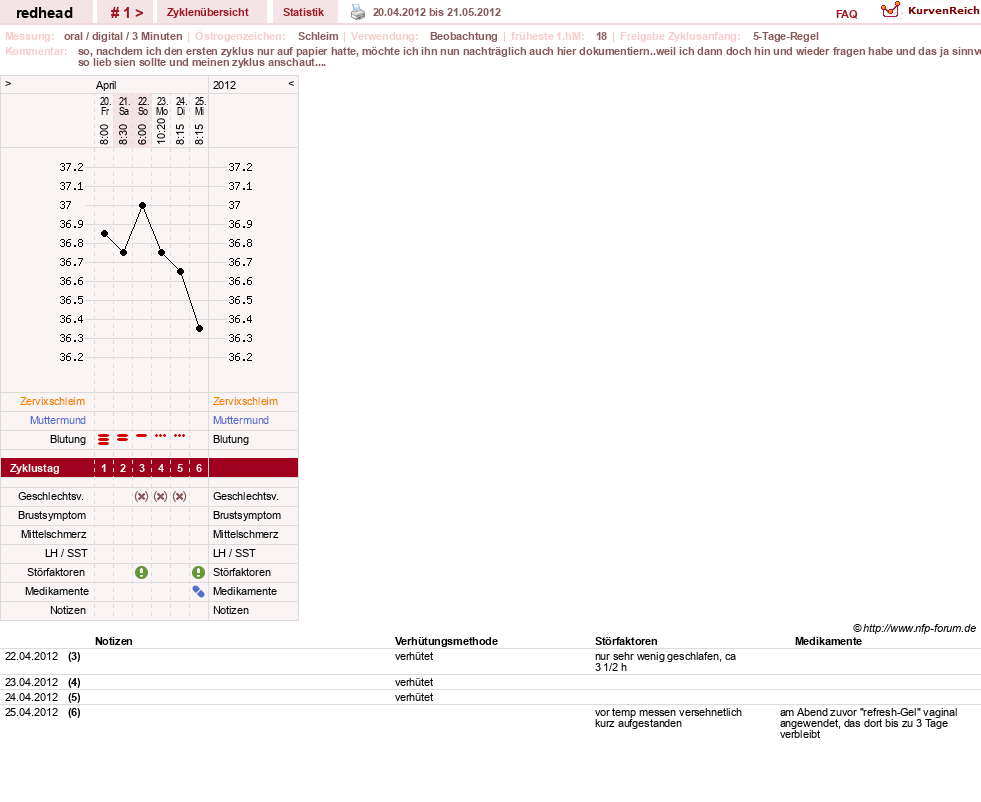Click the temperature point at 36.65 on day 5
The image size is (981, 802).
pyautogui.click(x=180, y=272)
